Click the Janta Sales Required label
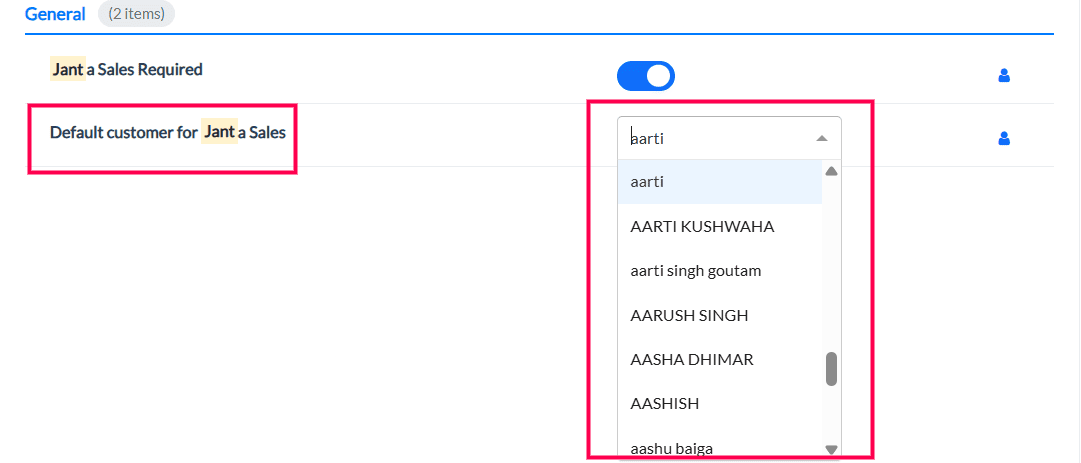 [127, 70]
